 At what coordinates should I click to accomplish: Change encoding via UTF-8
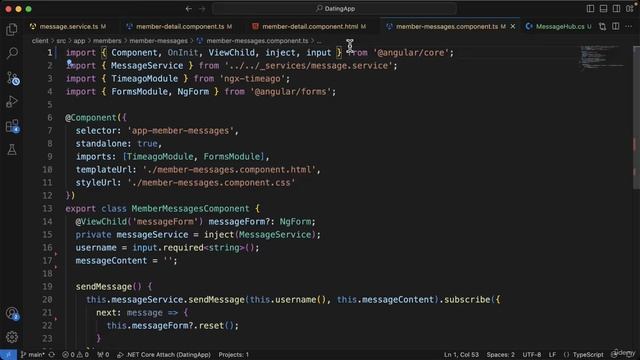point(532,355)
